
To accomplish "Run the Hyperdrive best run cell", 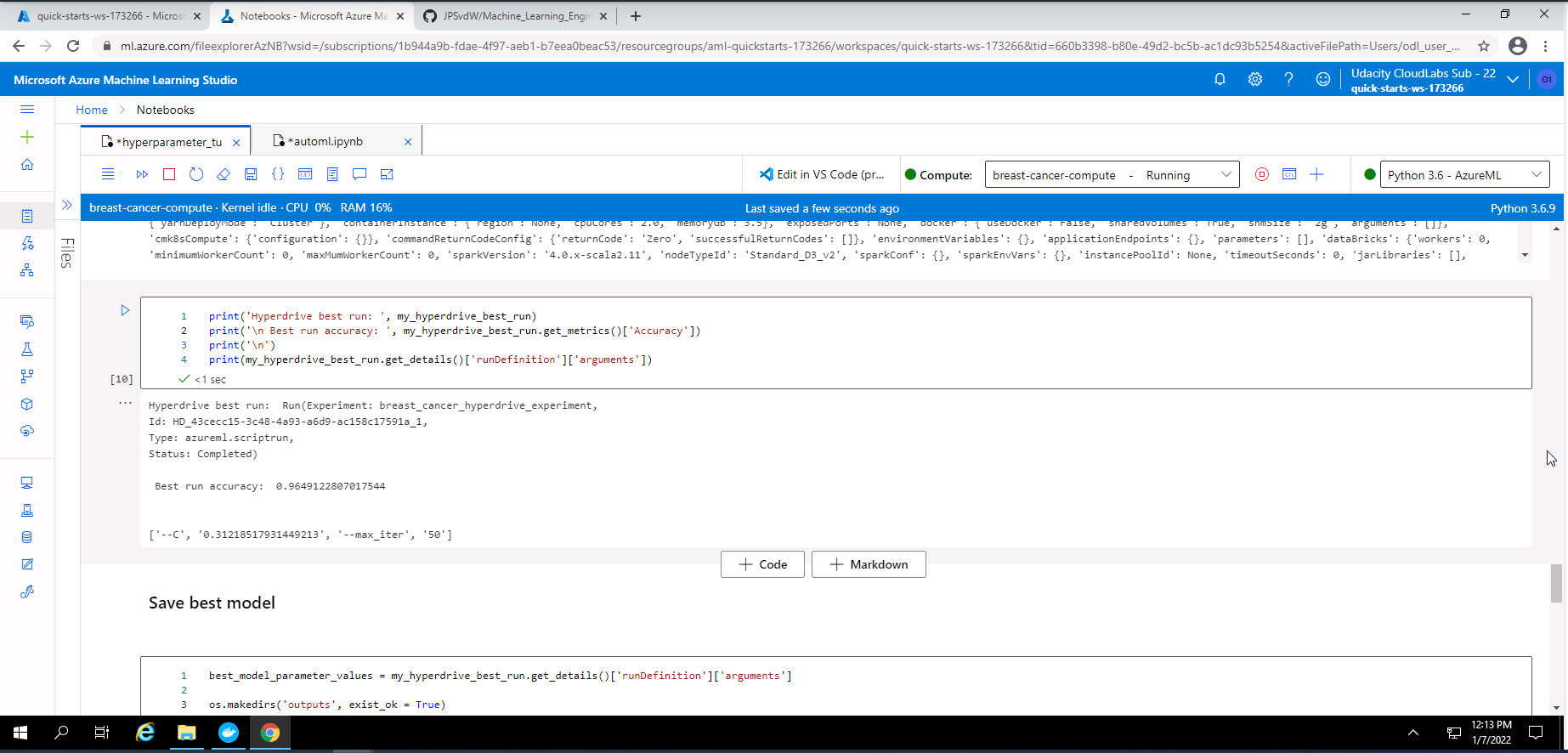I will coord(125,310).
